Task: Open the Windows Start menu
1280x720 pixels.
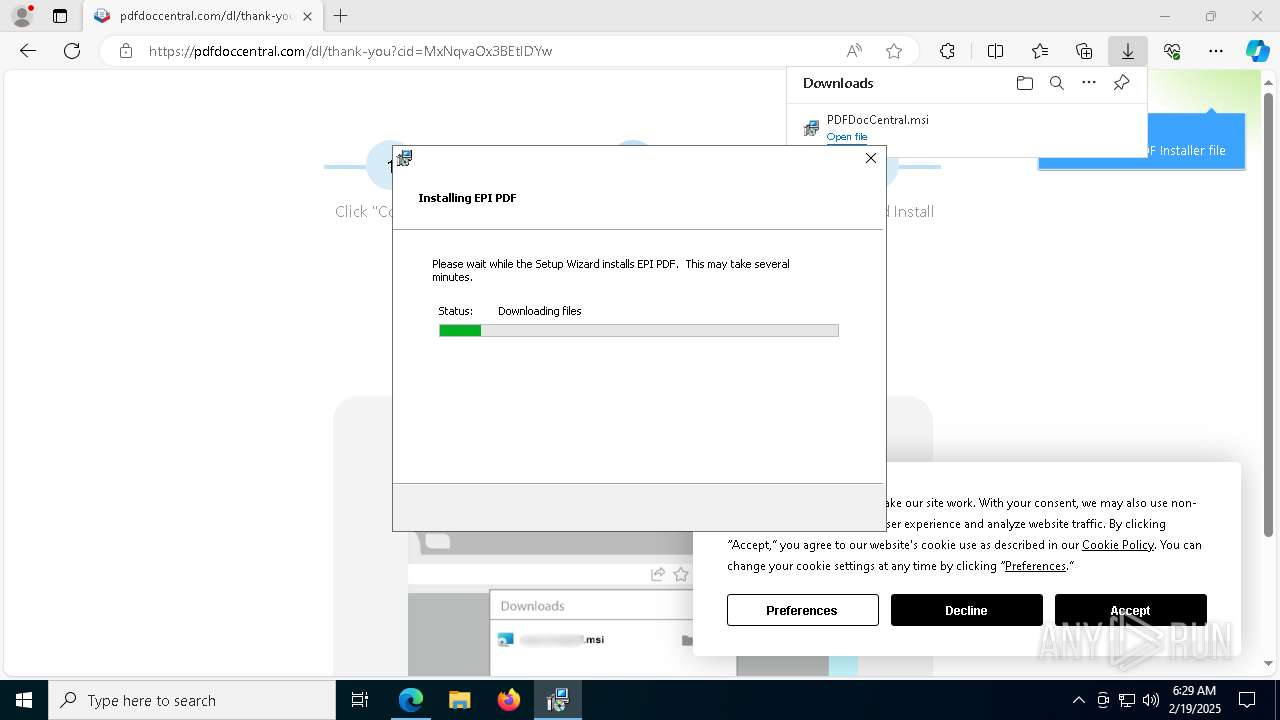Action: (24, 700)
